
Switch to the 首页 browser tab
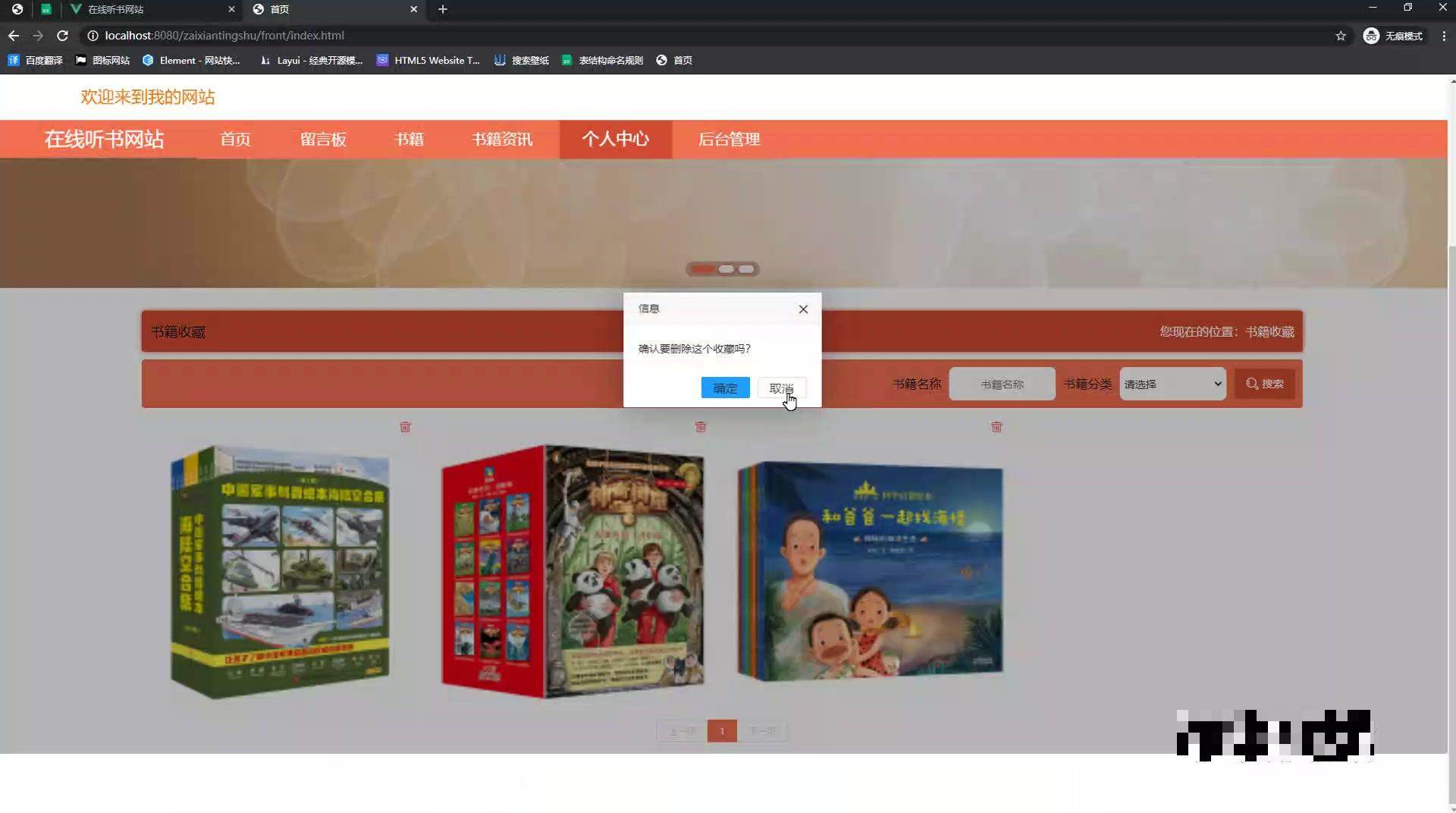(334, 9)
